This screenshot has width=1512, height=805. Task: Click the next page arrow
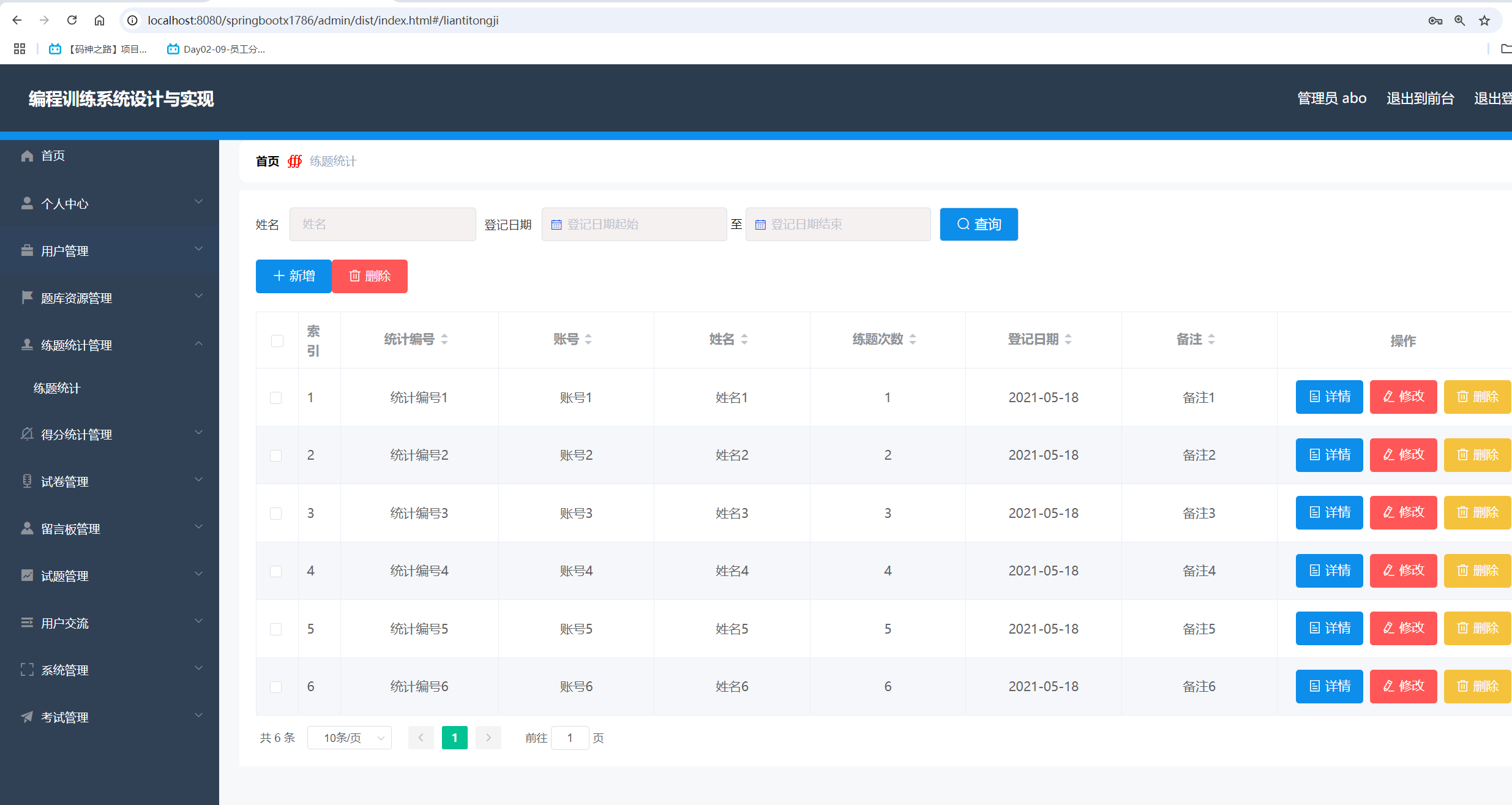coord(488,738)
